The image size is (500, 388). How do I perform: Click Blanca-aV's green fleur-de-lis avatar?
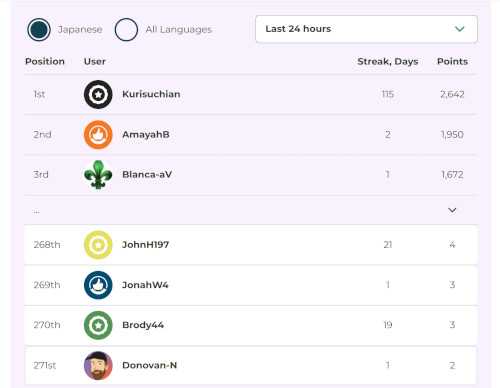pyautogui.click(x=98, y=175)
